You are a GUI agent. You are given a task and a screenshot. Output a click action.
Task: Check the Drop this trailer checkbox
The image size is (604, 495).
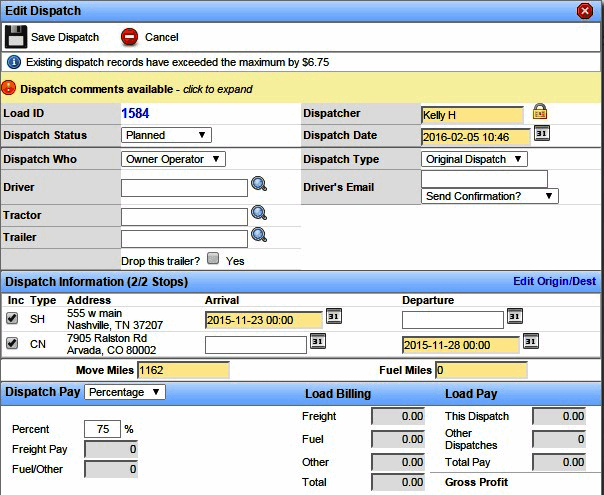point(213,258)
